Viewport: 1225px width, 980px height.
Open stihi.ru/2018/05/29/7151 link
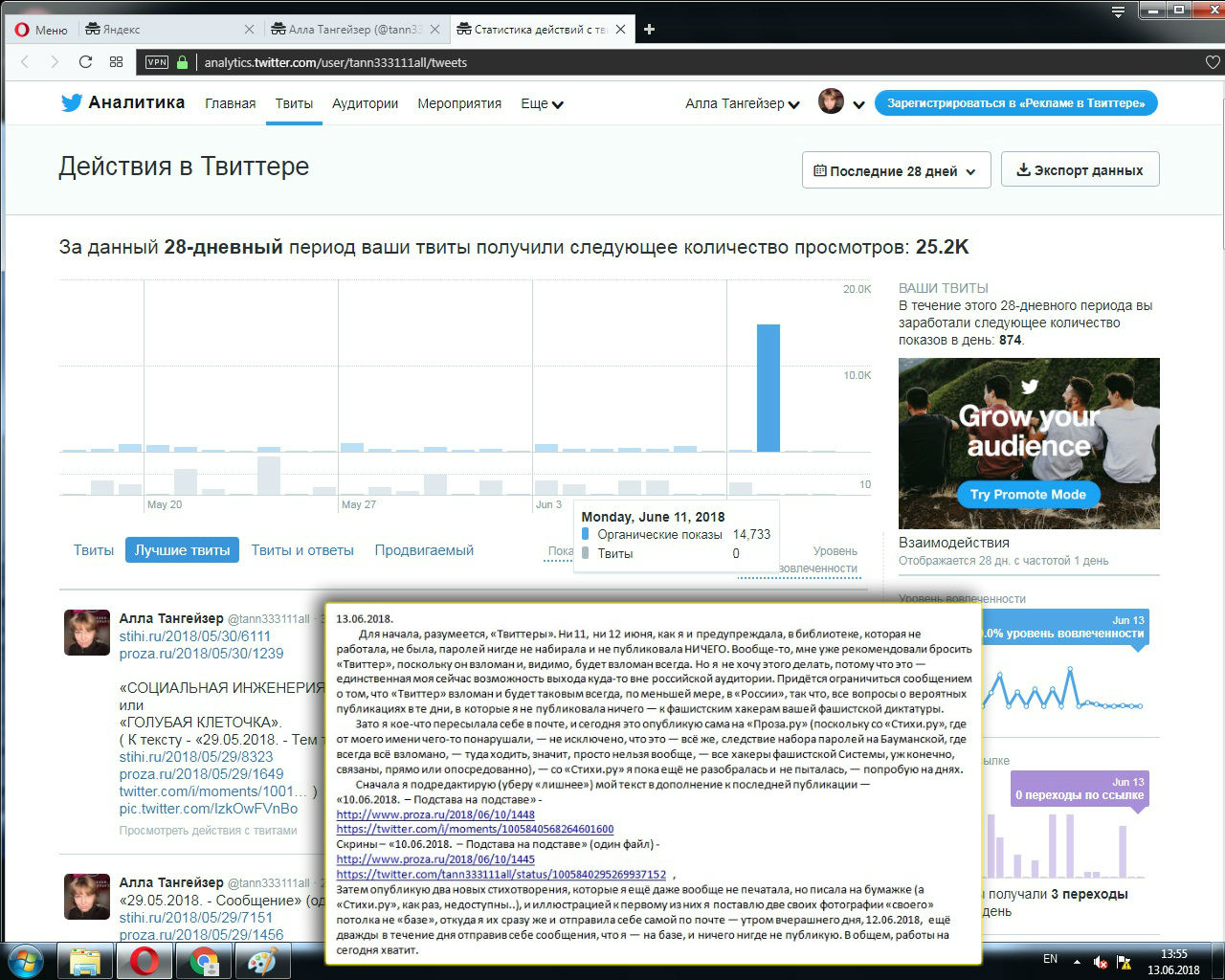coord(195,918)
